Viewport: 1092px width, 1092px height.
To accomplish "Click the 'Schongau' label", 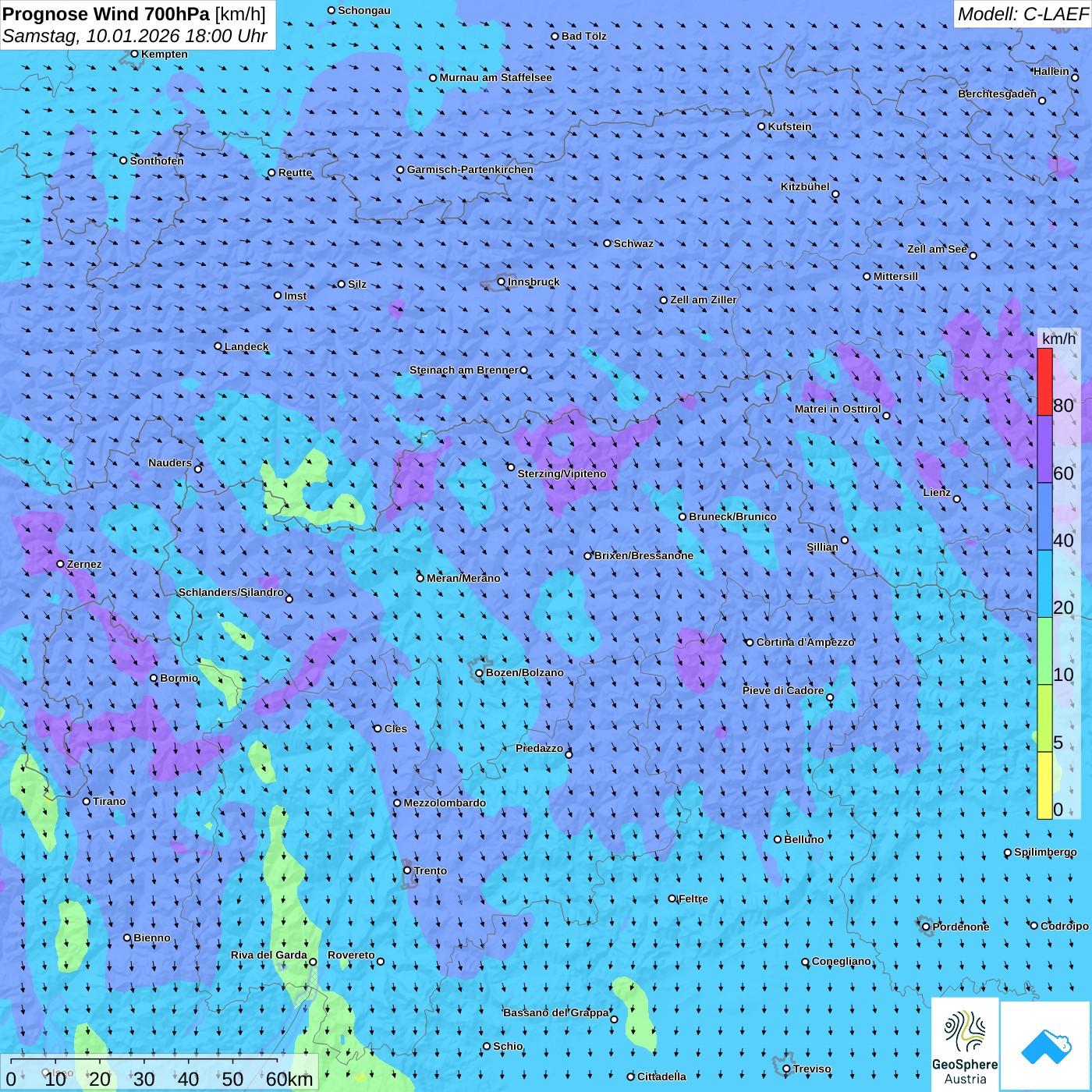I will point(364,10).
